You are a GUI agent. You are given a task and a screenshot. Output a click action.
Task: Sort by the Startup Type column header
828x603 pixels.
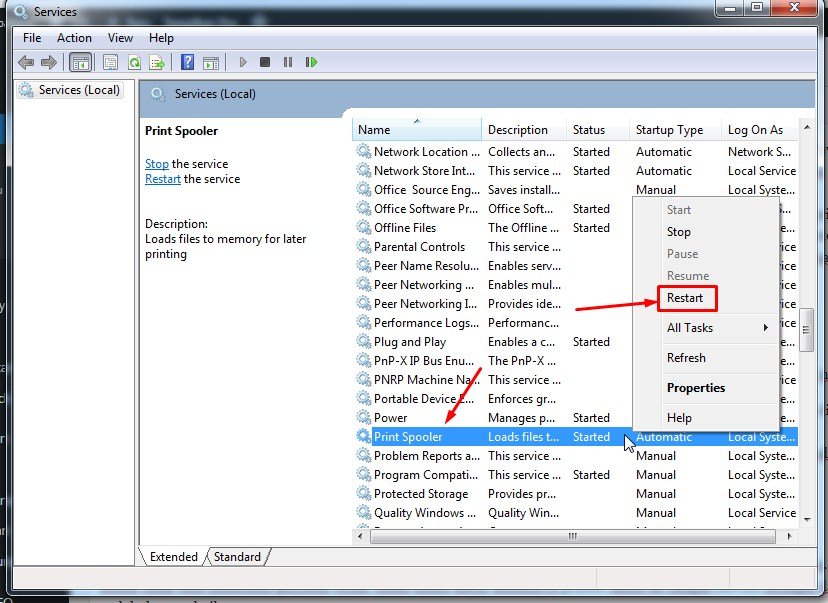point(675,130)
